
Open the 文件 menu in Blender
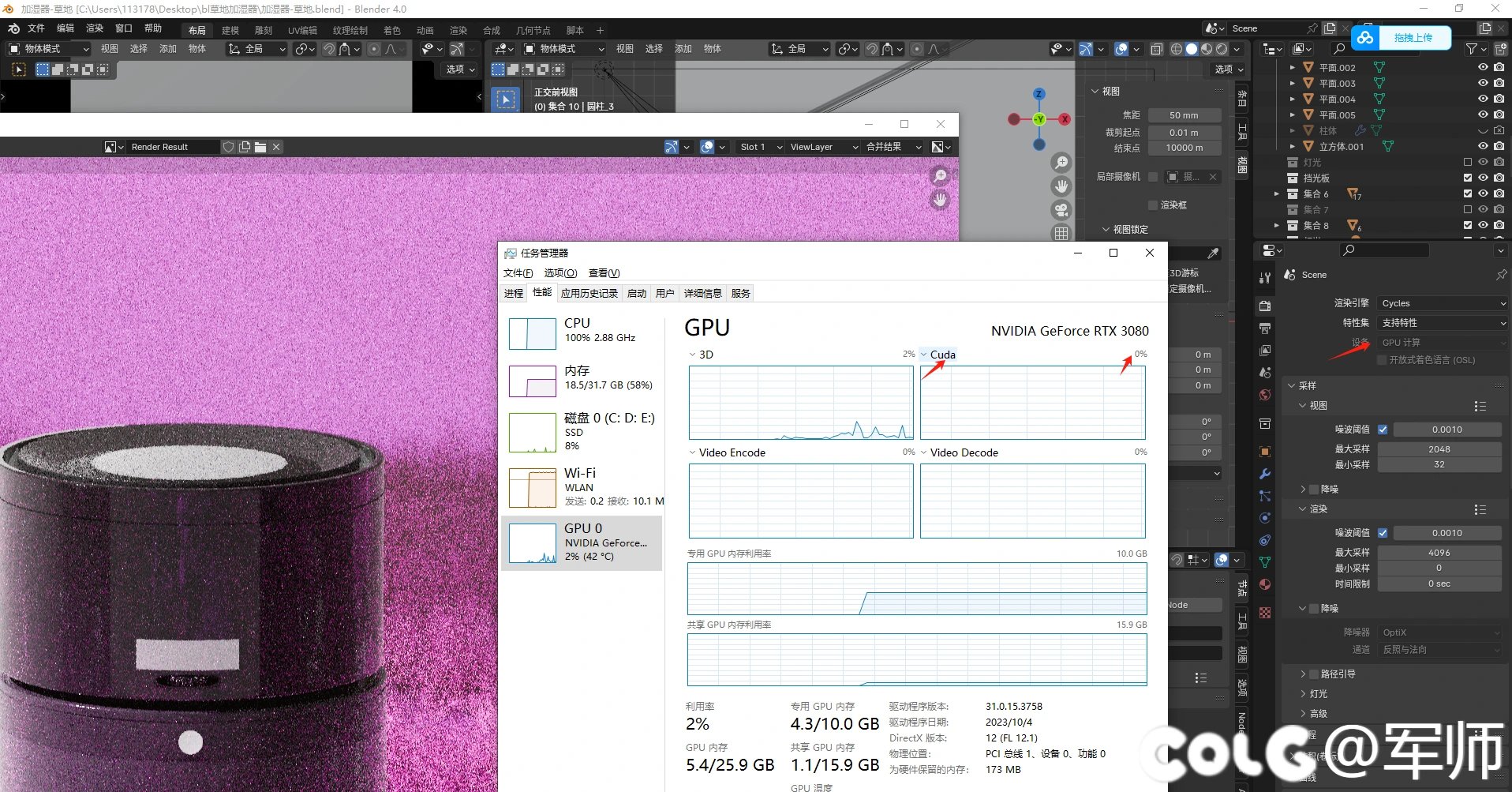point(36,28)
